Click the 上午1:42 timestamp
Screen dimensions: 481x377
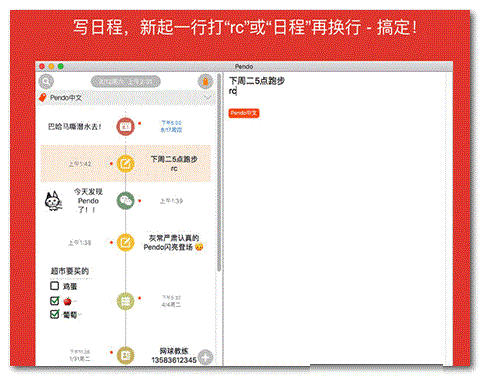pyautogui.click(x=80, y=164)
